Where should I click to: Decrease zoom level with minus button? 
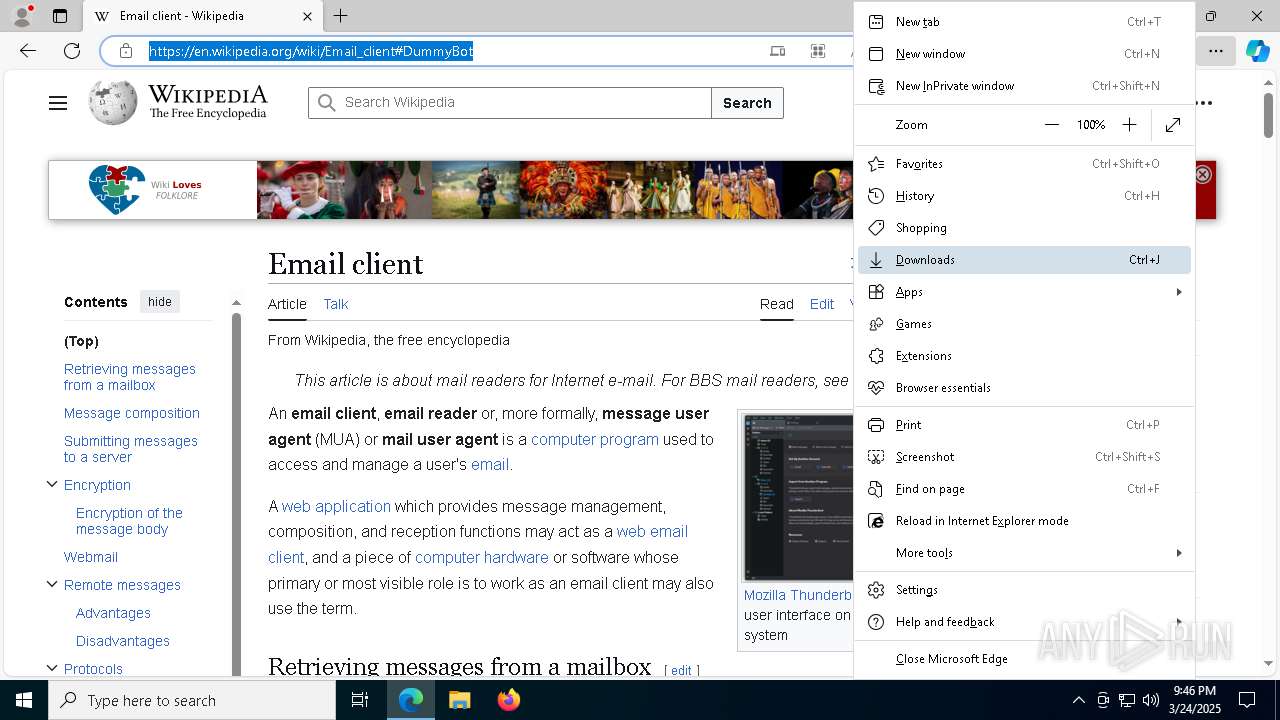point(1051,125)
